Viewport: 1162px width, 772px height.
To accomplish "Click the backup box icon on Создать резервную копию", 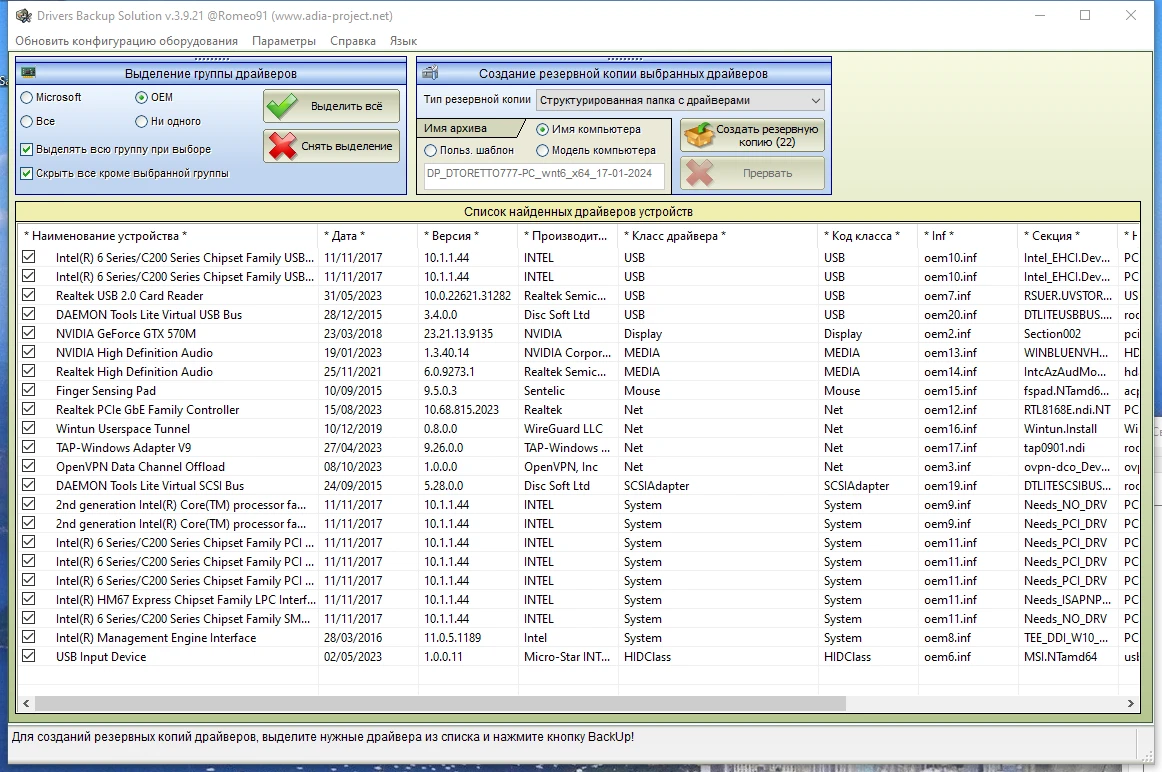I will pyautogui.click(x=699, y=135).
